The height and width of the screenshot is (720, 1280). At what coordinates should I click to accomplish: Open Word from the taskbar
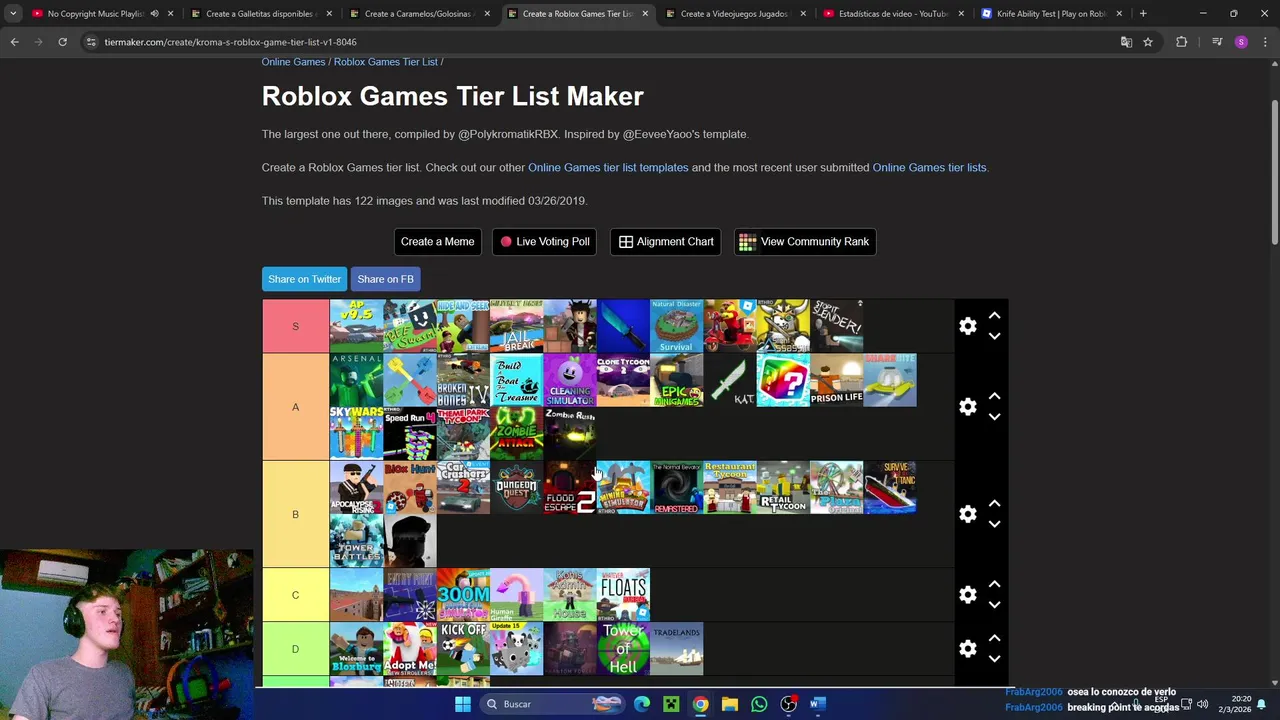817,704
